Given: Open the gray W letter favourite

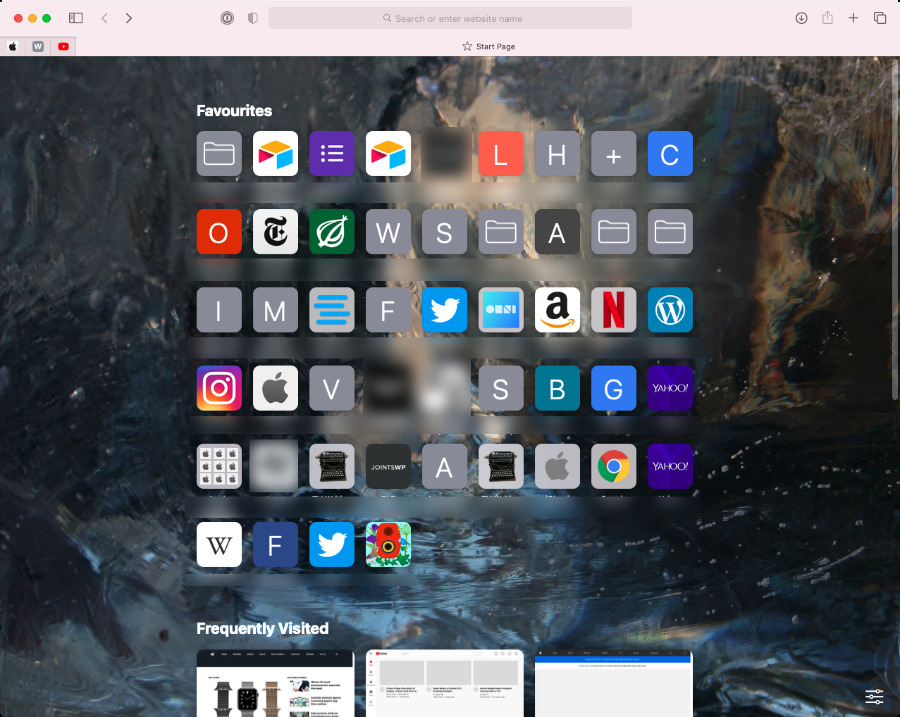Looking at the screenshot, I should point(388,232).
